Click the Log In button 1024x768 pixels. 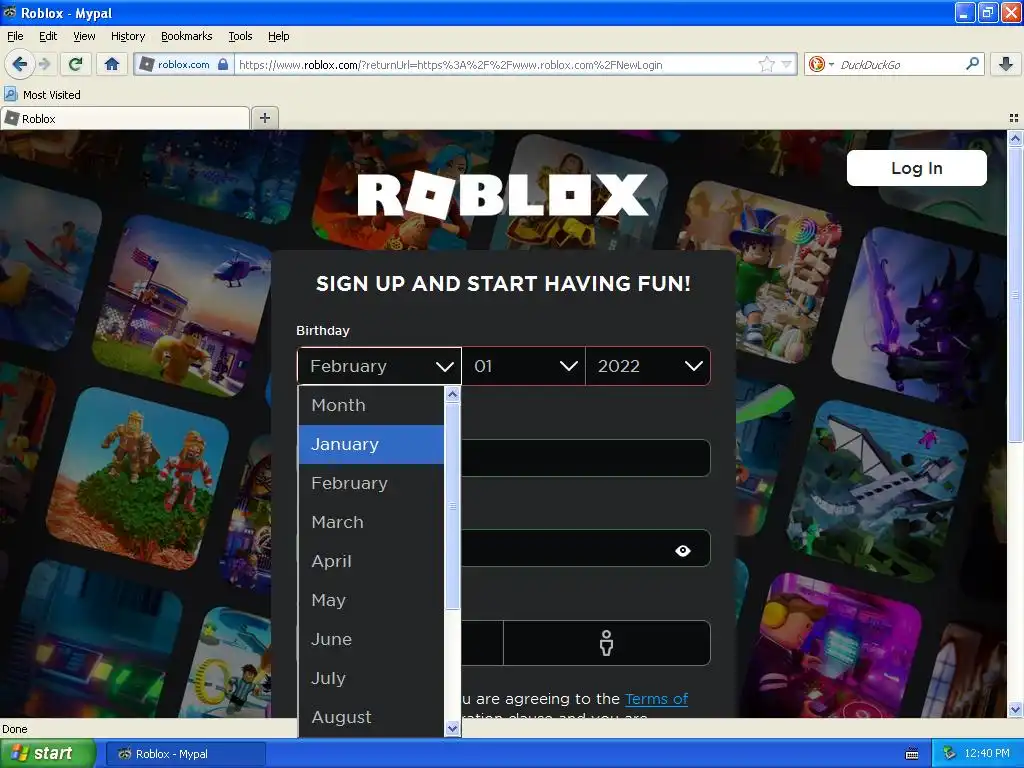pos(916,168)
